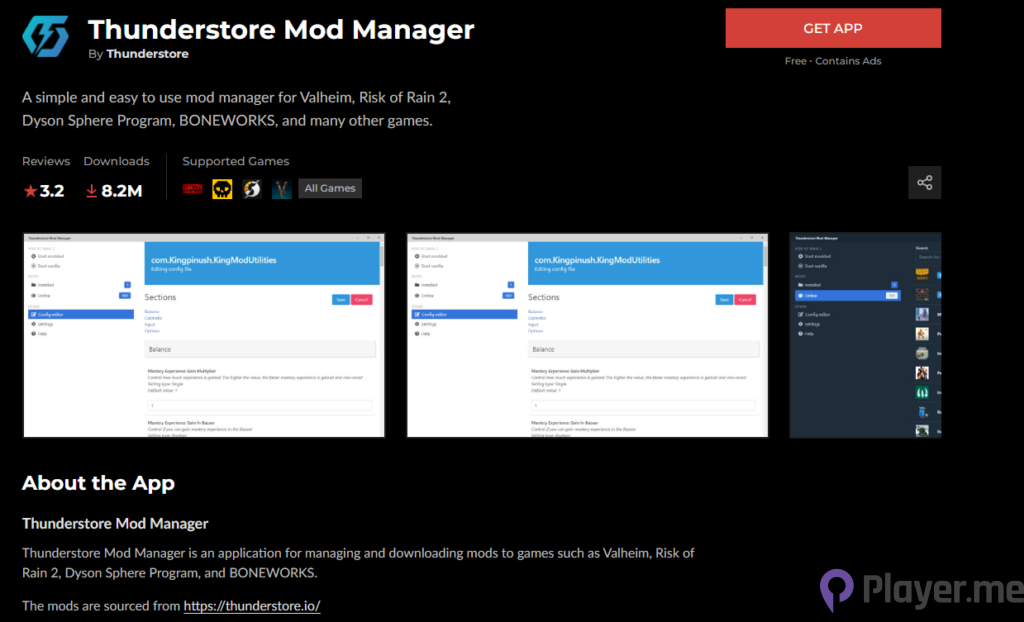The width and height of the screenshot is (1024, 622).
Task: Click the red download arrow icon
Action: tap(91, 191)
